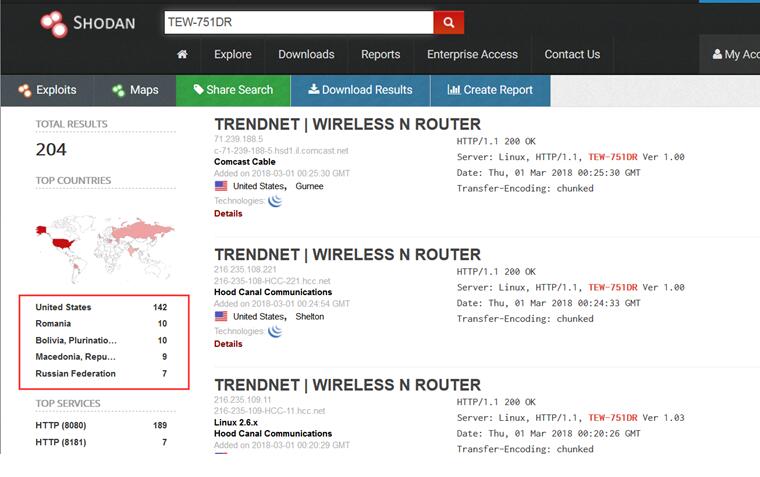The width and height of the screenshot is (760, 477).
Task: Click the world map of top countries
Action: (x=105, y=249)
